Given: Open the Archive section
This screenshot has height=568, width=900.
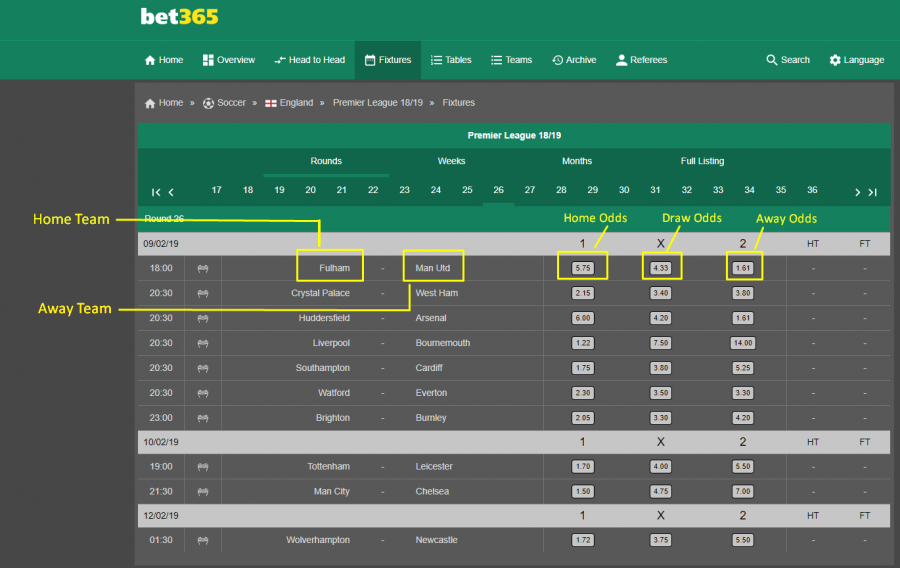Looking at the screenshot, I should pos(574,60).
